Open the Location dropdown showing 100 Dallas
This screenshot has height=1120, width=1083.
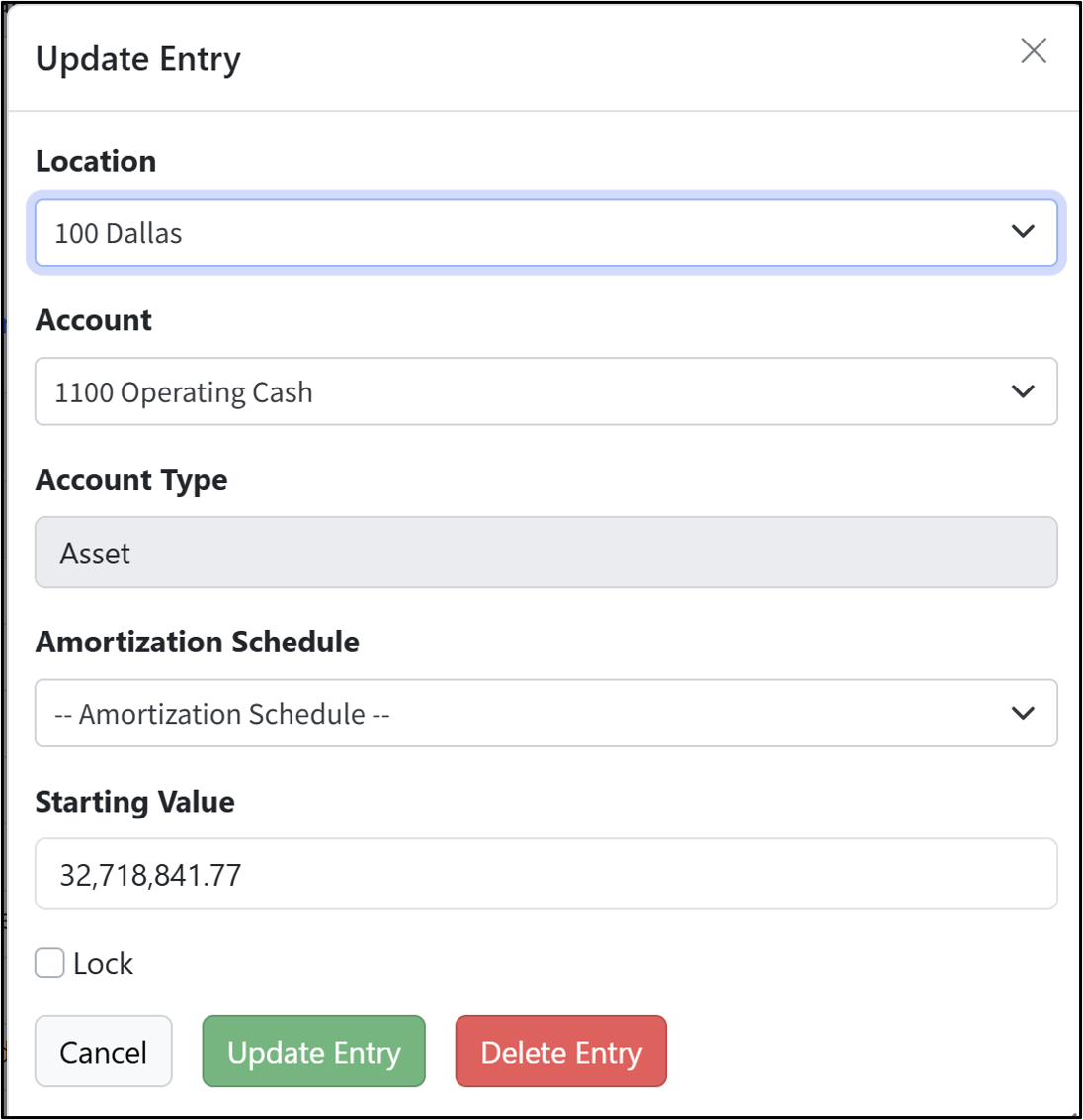pyautogui.click(x=546, y=233)
